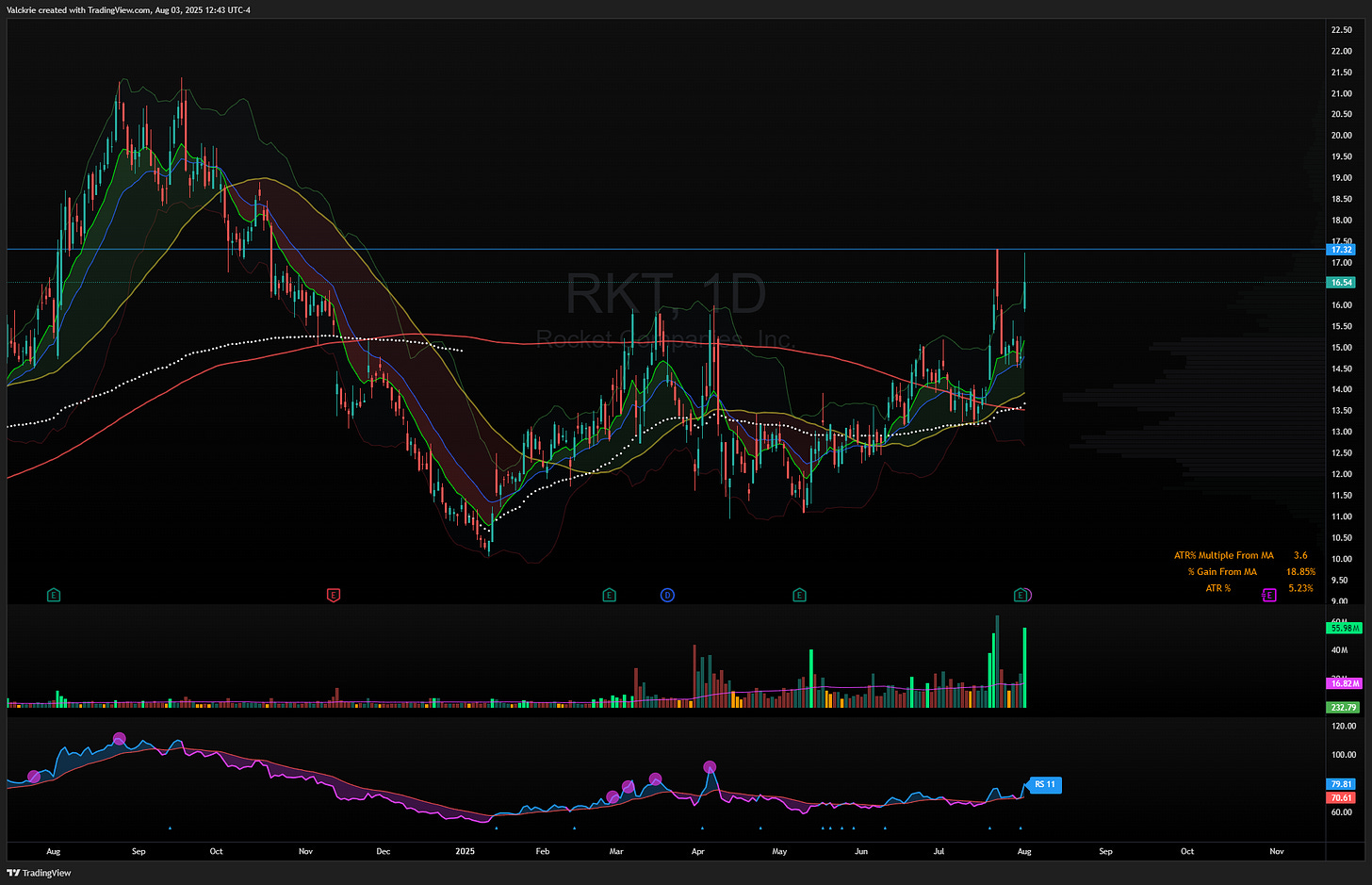Click the blue dividend D marker
Screen dimensions: 1372x885
[x=667, y=595]
